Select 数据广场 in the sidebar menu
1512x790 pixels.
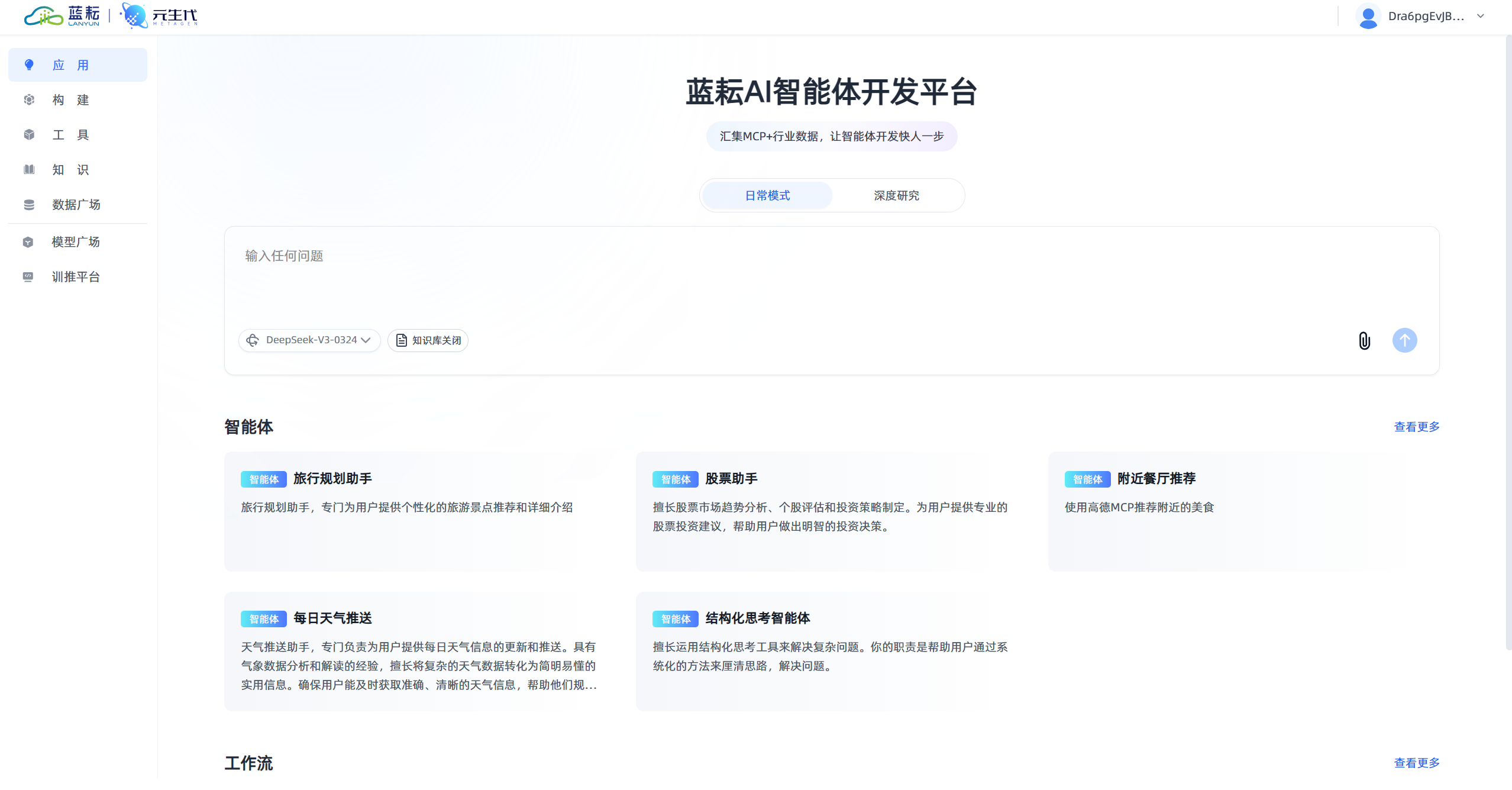click(x=76, y=205)
